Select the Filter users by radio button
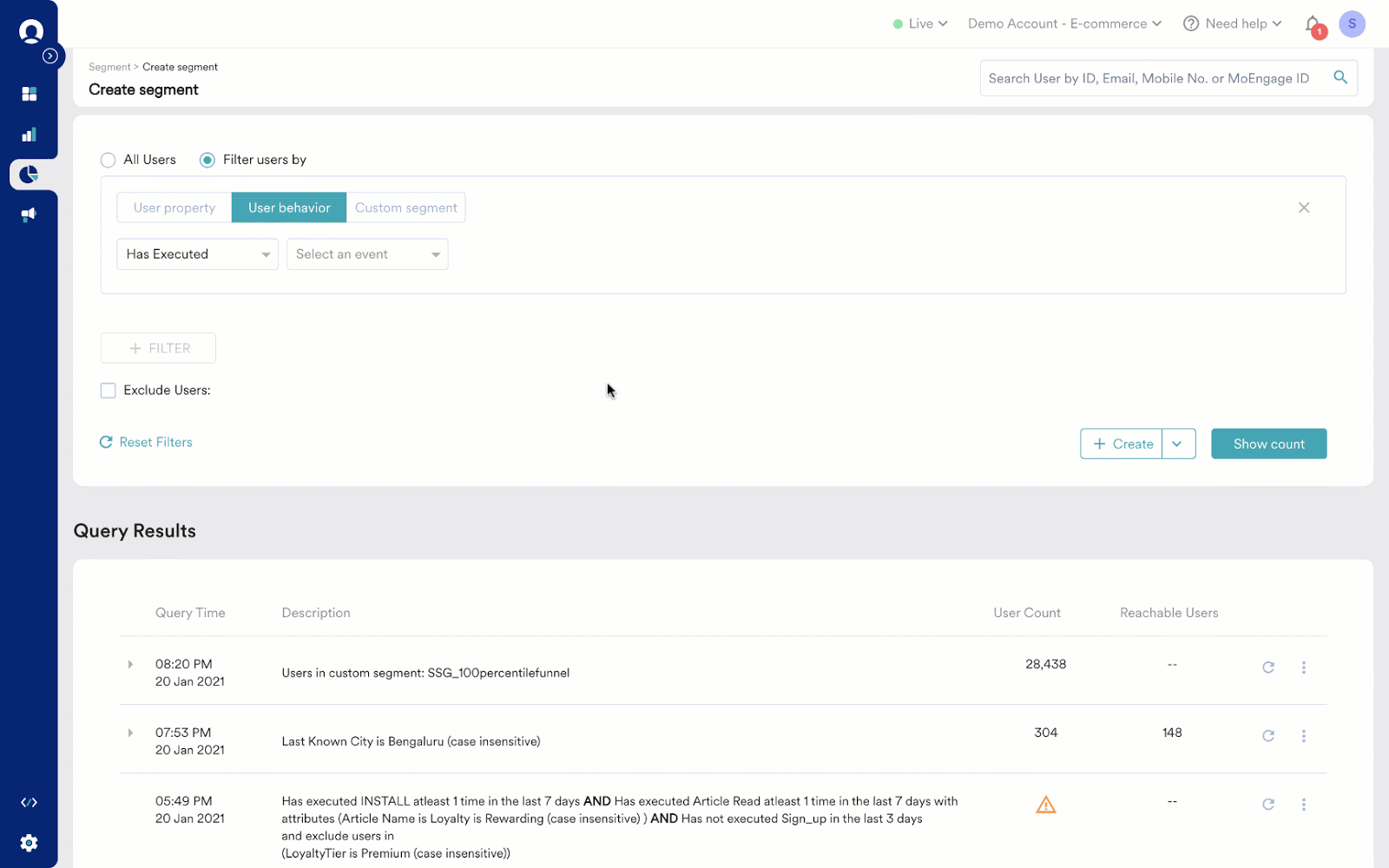Screen dimensions: 1389x868 pos(207,160)
